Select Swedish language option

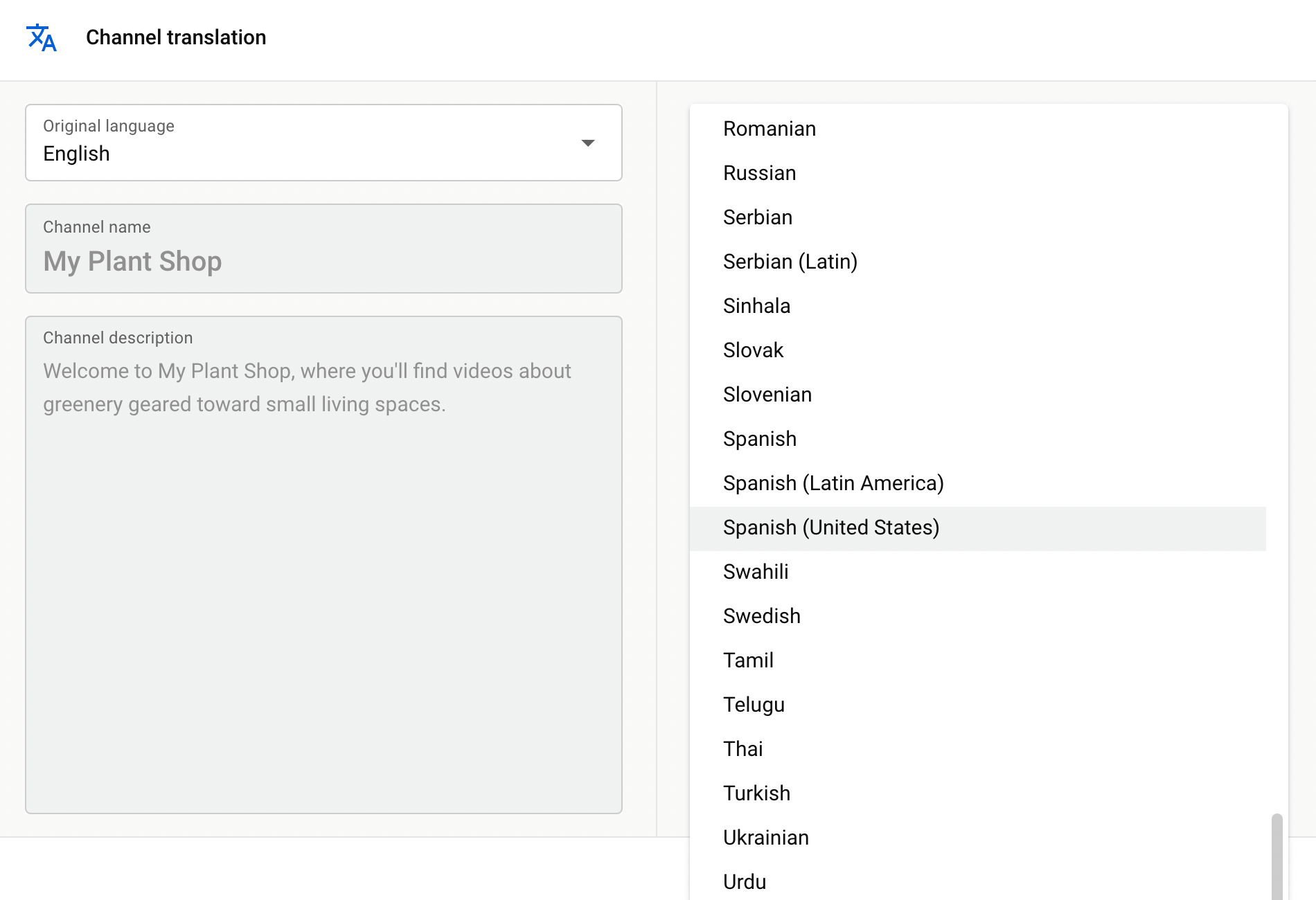point(977,616)
